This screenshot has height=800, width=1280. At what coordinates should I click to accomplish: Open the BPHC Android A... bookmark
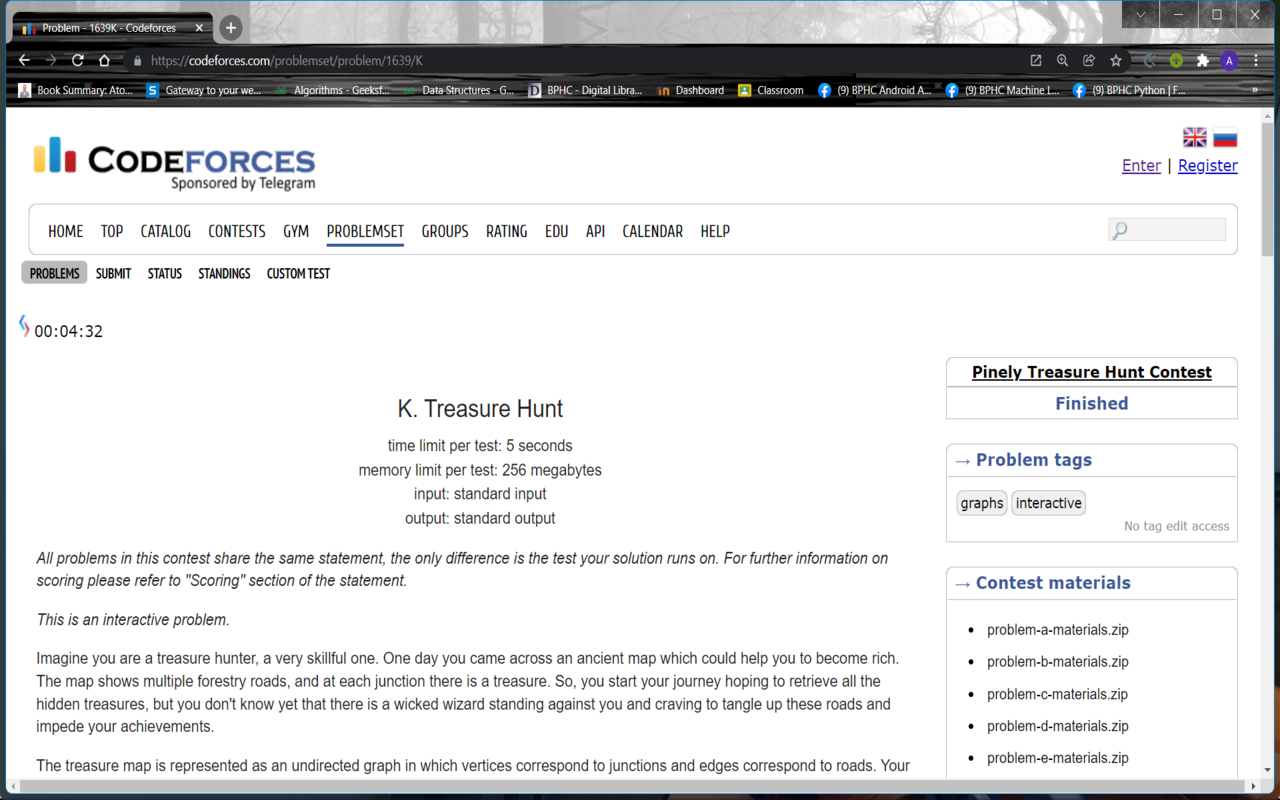coord(875,90)
